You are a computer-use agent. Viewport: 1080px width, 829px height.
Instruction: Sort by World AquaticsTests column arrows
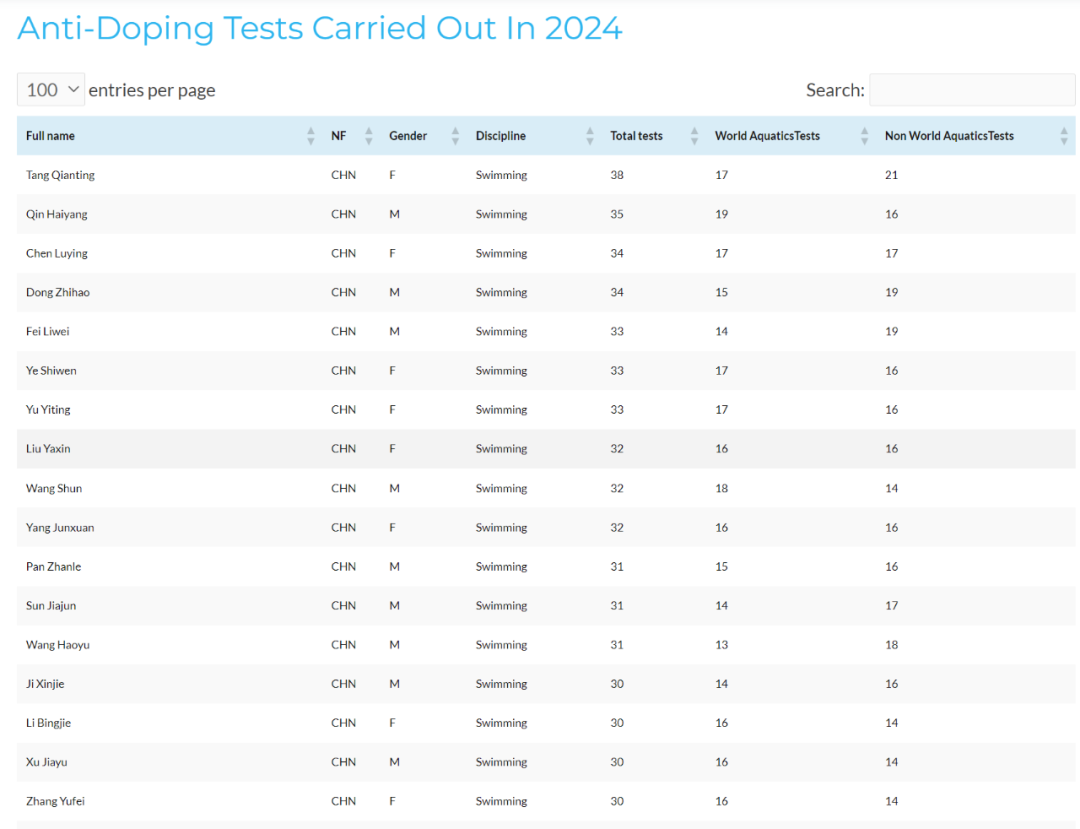click(x=864, y=136)
